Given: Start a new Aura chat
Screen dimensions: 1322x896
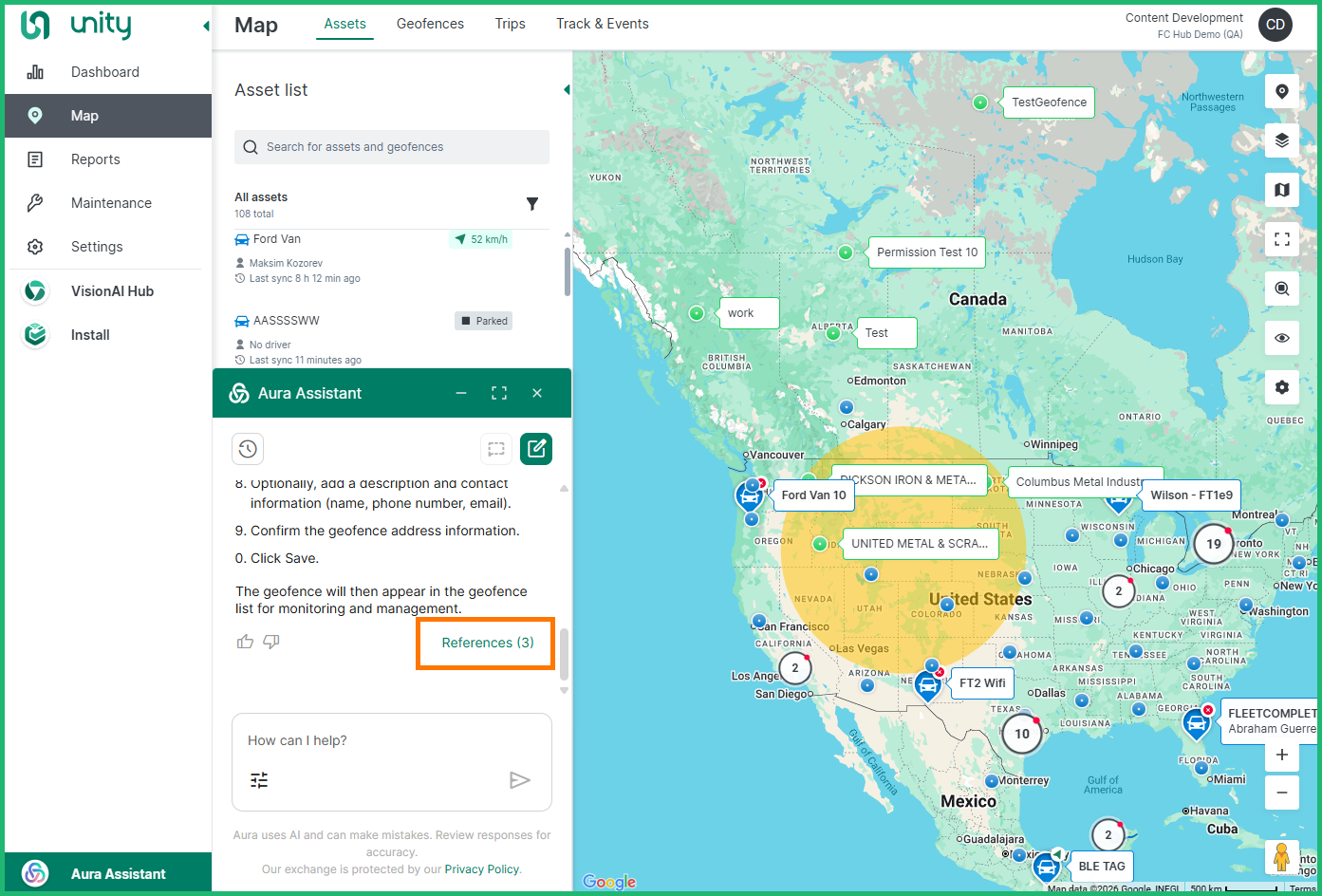Looking at the screenshot, I should click(536, 449).
